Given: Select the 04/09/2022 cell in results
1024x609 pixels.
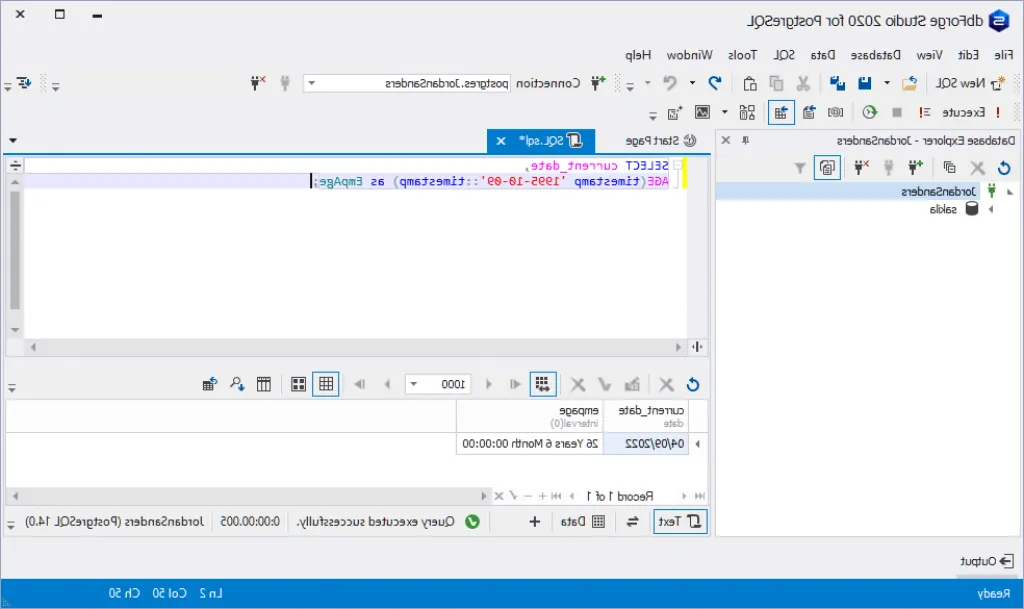Looking at the screenshot, I should click(x=646, y=444).
